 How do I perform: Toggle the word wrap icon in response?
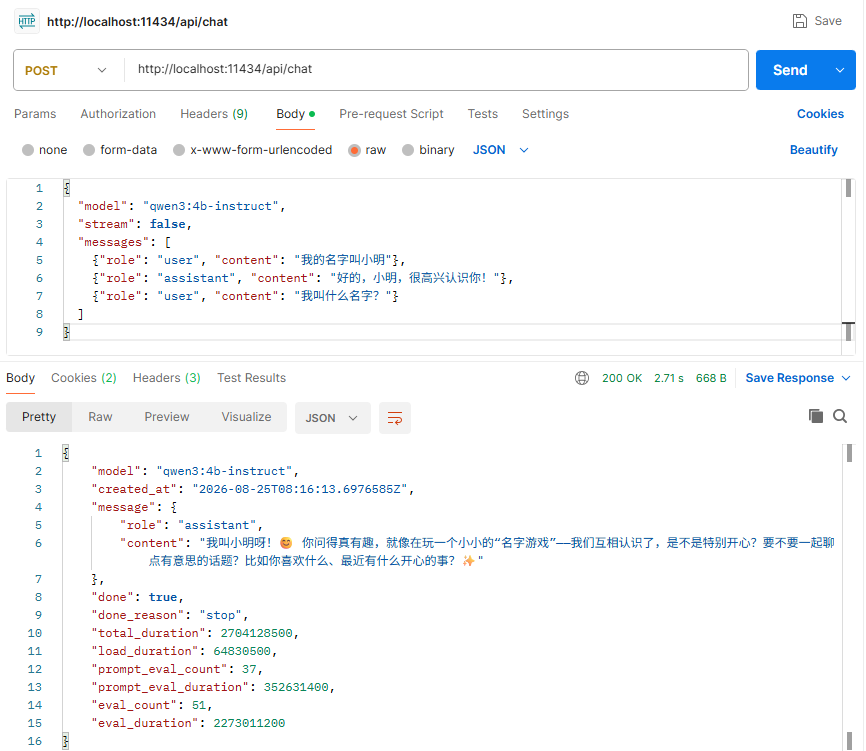click(394, 418)
